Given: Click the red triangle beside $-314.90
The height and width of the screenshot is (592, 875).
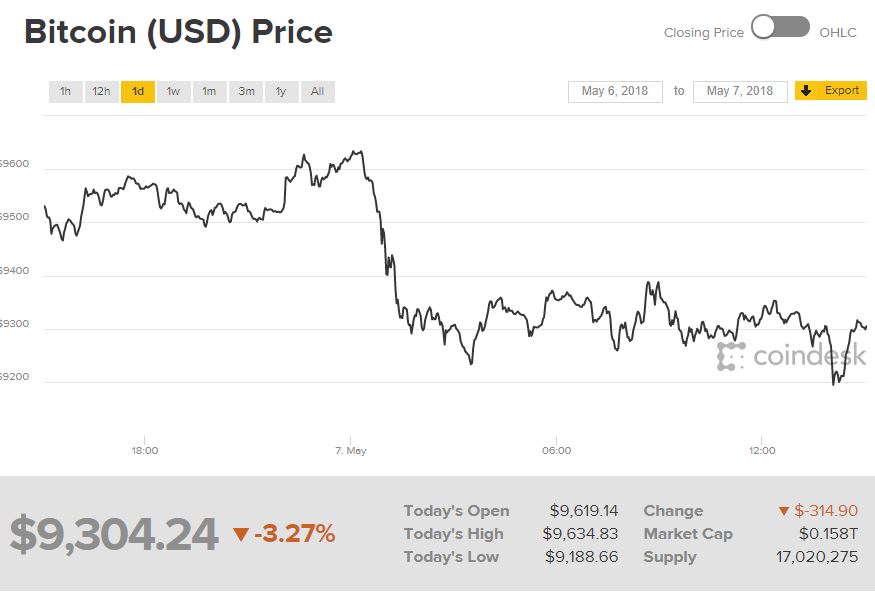Looking at the screenshot, I should click(784, 511).
